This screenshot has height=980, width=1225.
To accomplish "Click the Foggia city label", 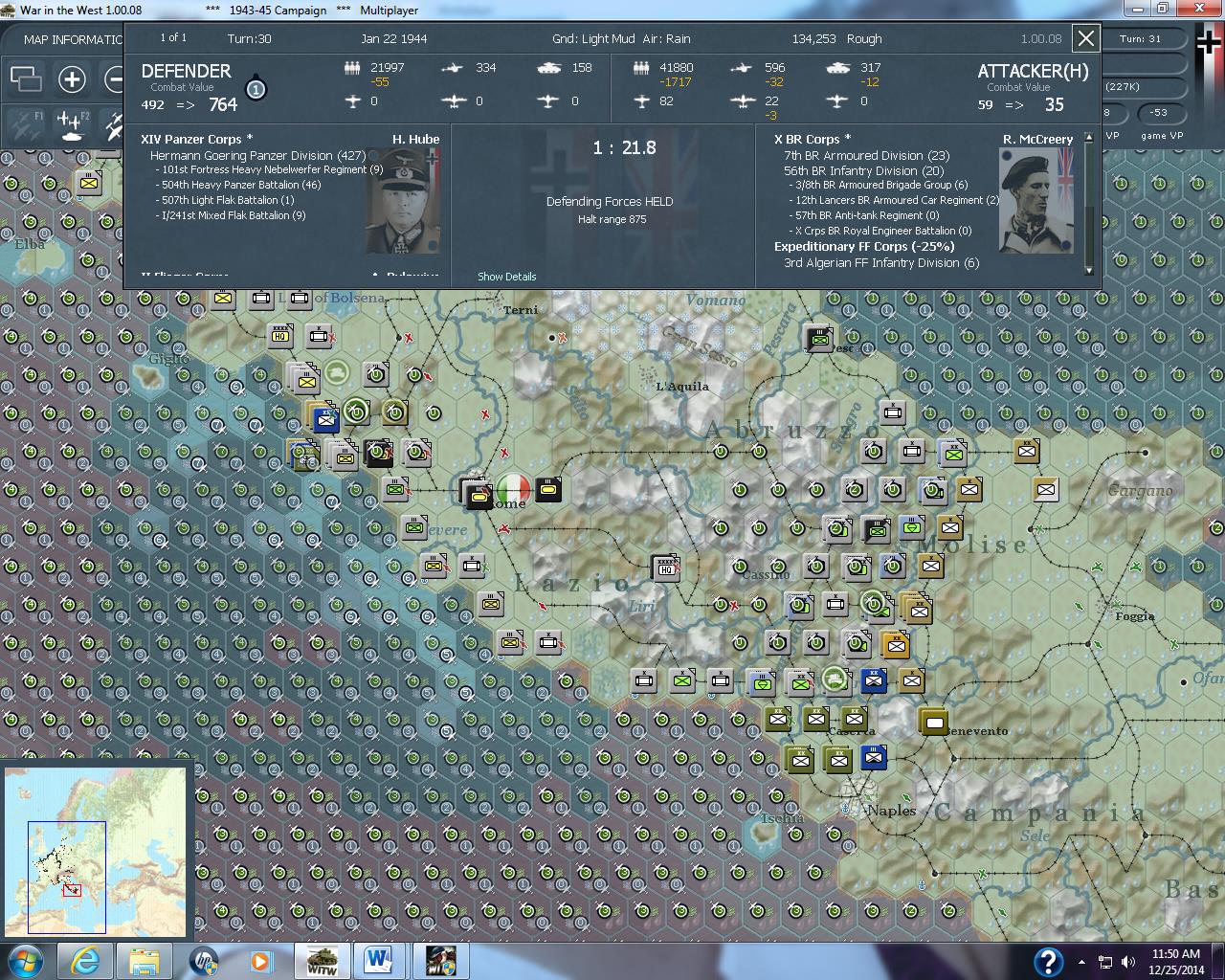I will (1135, 616).
